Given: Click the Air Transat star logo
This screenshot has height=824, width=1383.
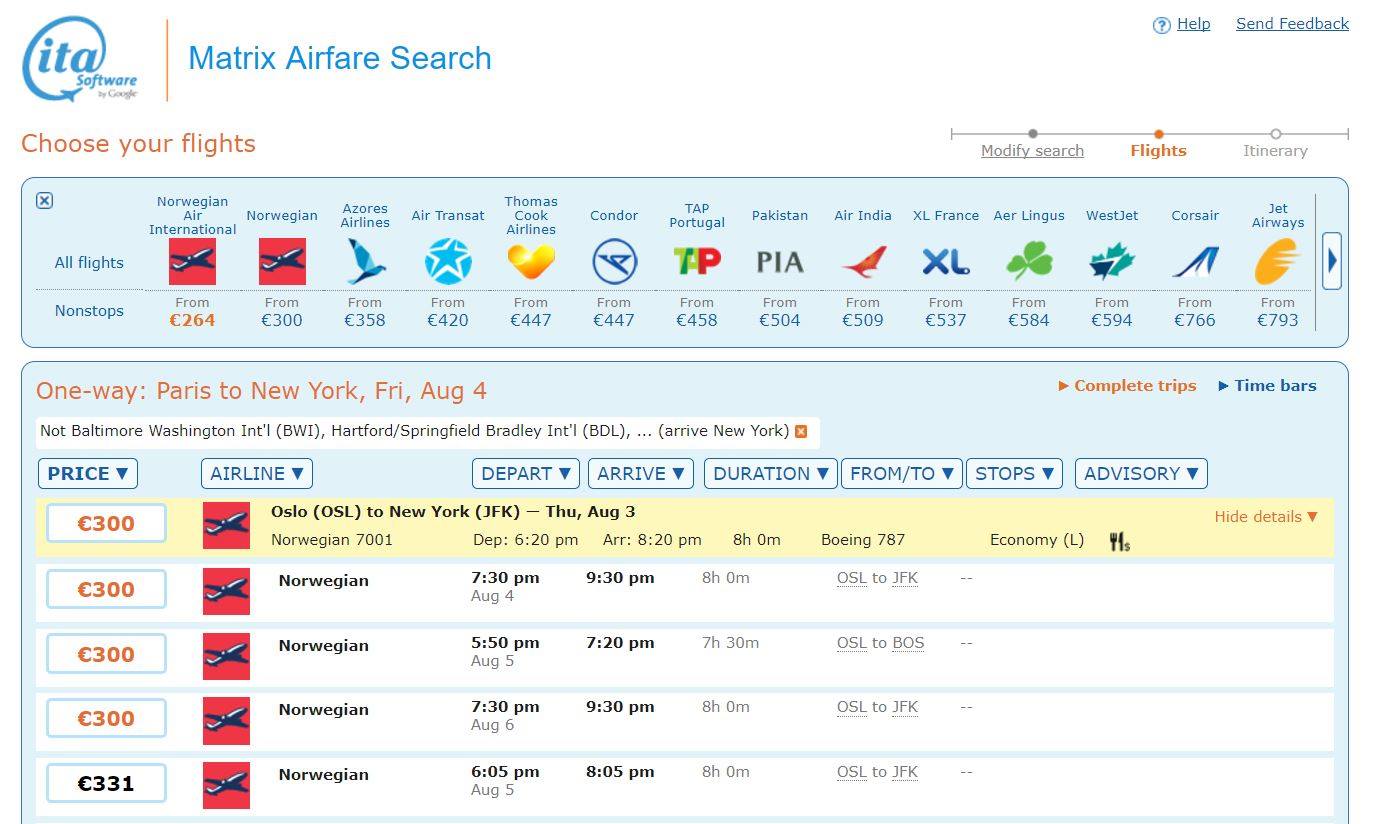Looking at the screenshot, I should pyautogui.click(x=447, y=262).
